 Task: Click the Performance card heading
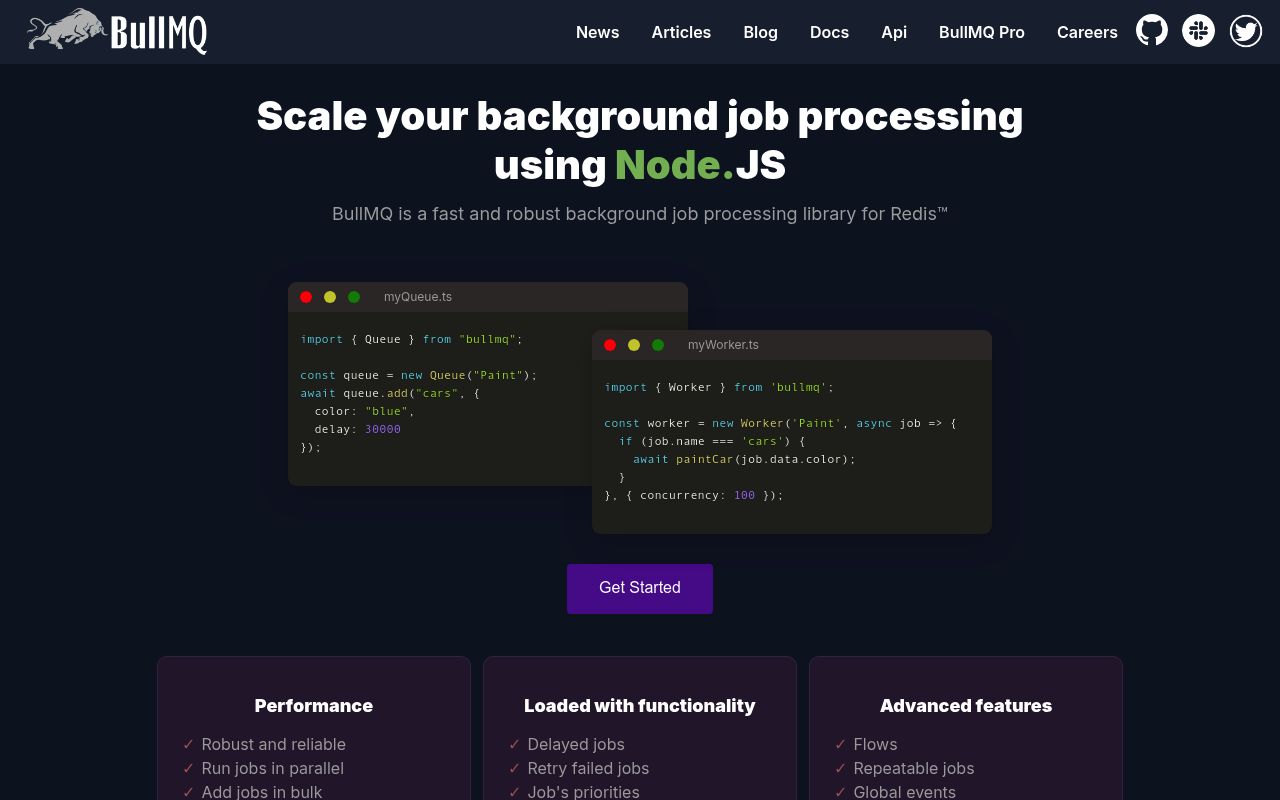[314, 706]
